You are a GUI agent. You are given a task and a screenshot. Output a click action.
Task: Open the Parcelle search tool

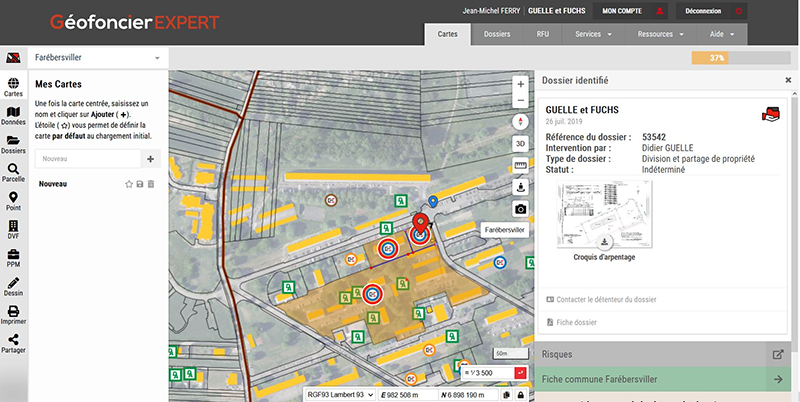13,173
